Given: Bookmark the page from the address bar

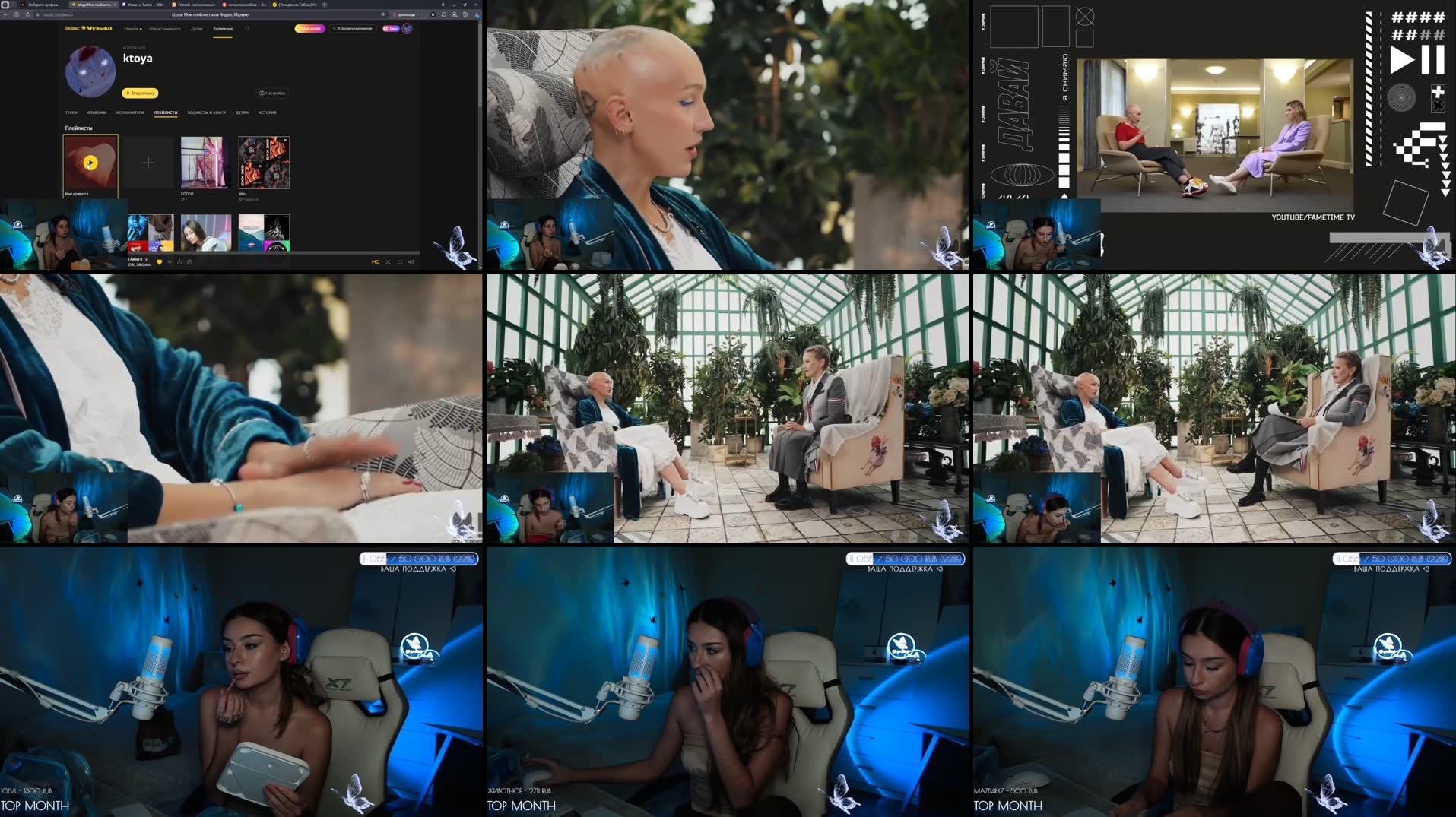Looking at the screenshot, I should 382,14.
